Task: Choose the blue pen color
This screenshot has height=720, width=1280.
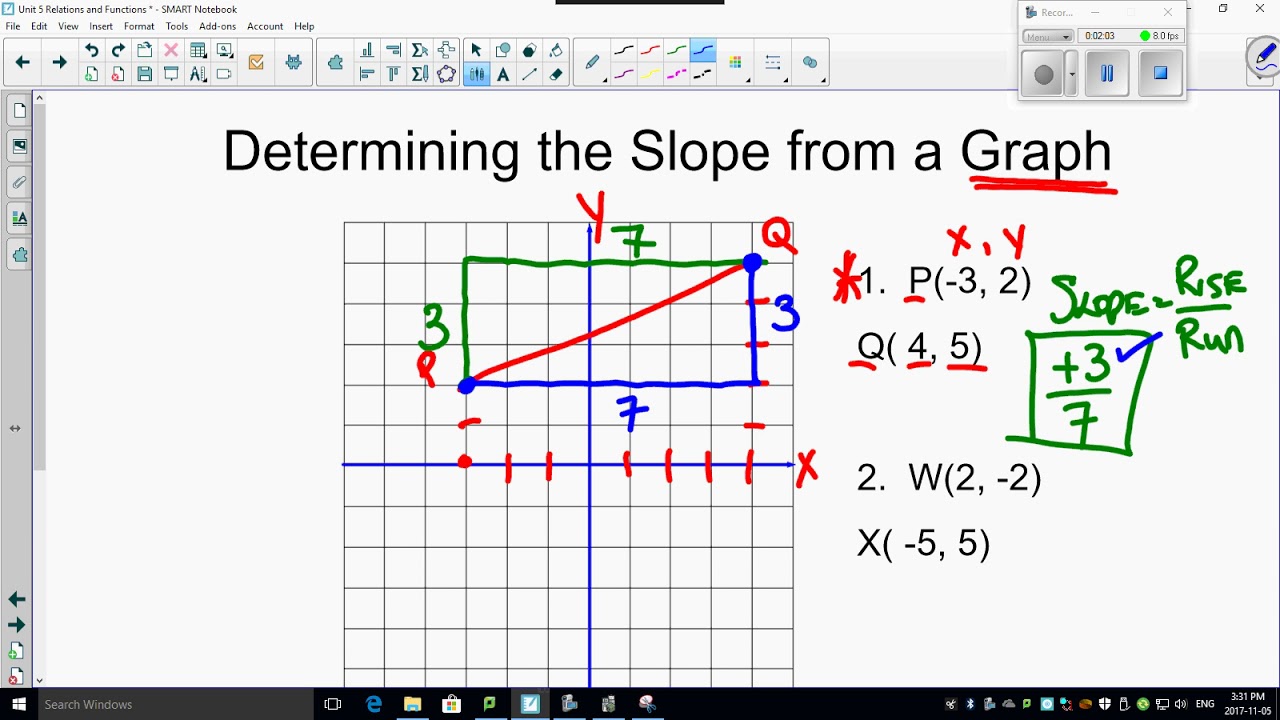Action: tap(703, 50)
